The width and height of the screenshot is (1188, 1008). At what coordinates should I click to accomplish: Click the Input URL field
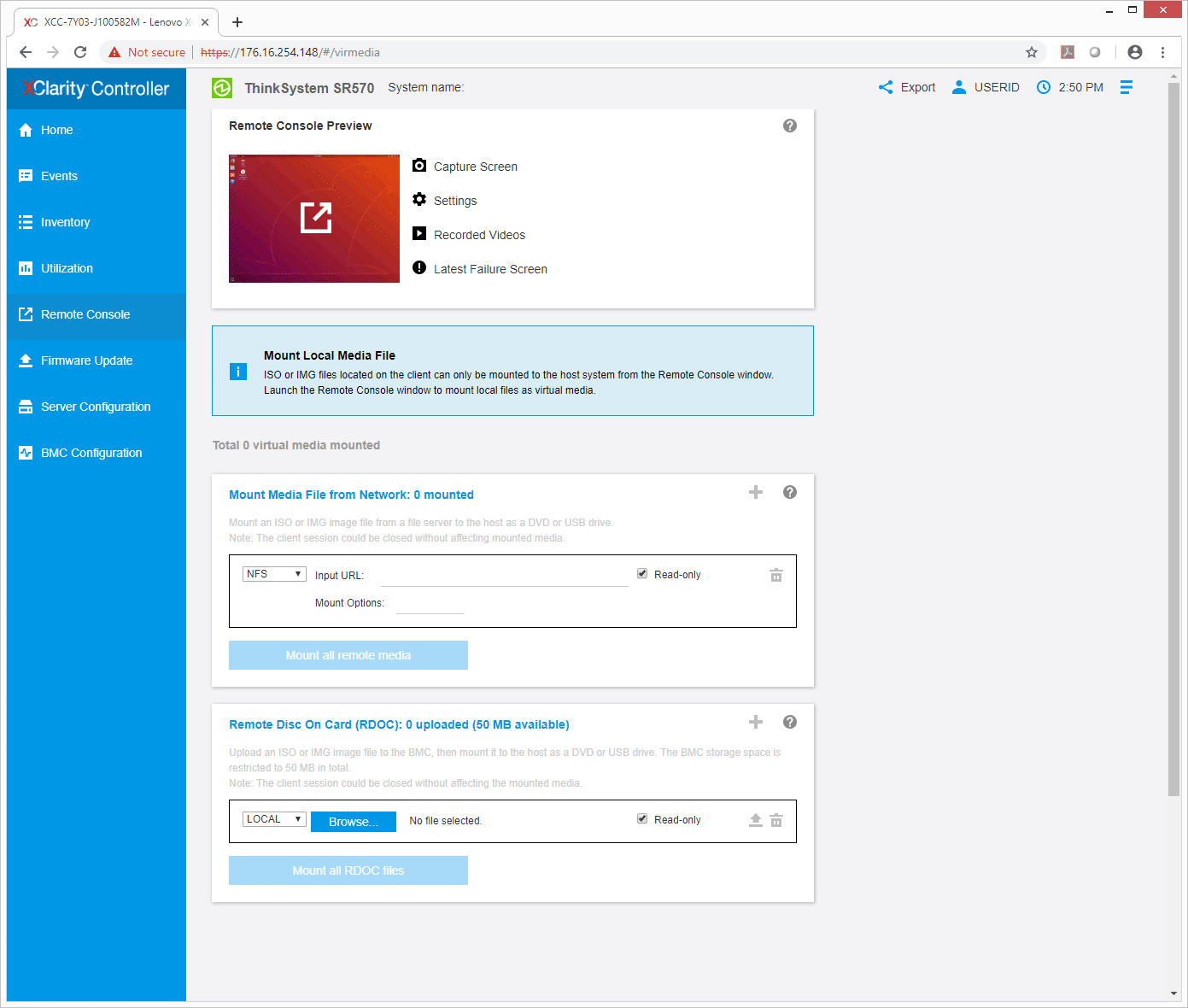(x=504, y=576)
